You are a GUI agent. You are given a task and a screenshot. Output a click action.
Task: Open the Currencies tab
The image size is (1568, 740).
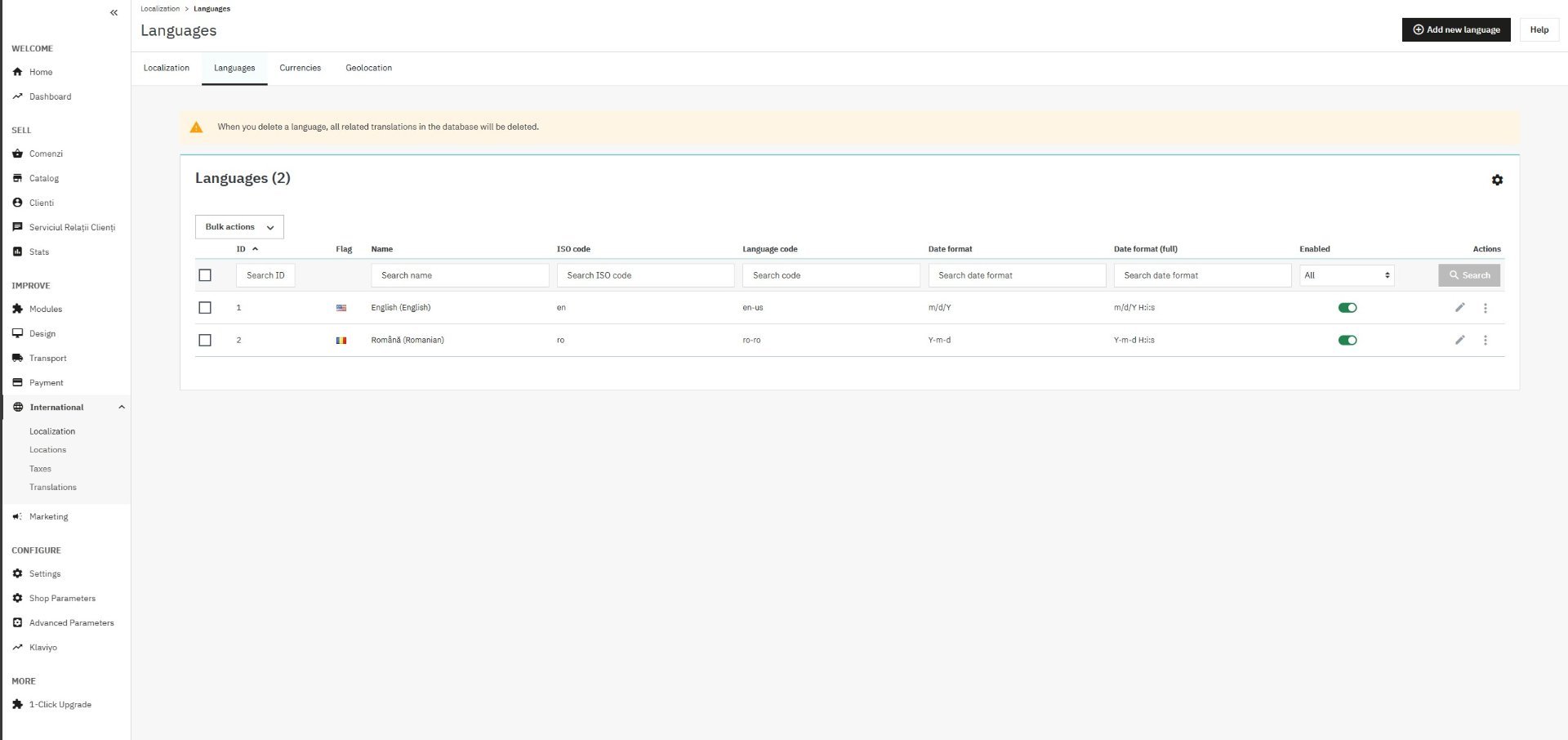[x=300, y=68]
